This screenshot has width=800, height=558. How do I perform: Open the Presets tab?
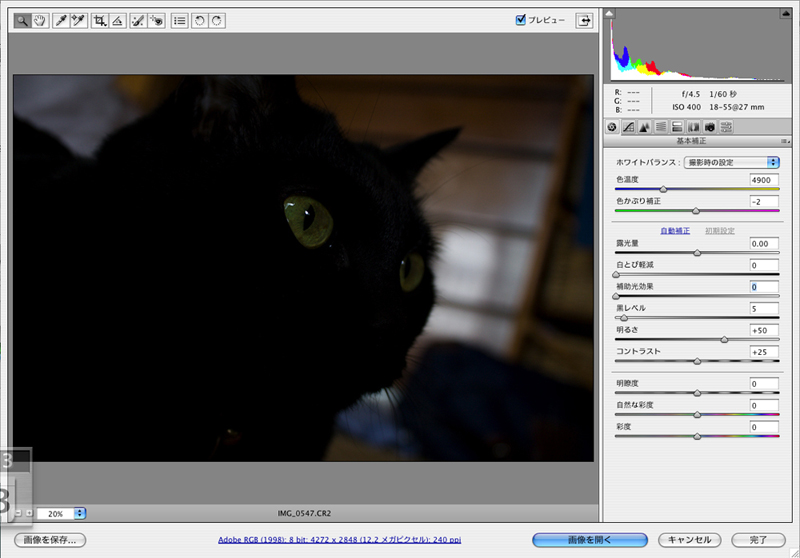[x=727, y=127]
